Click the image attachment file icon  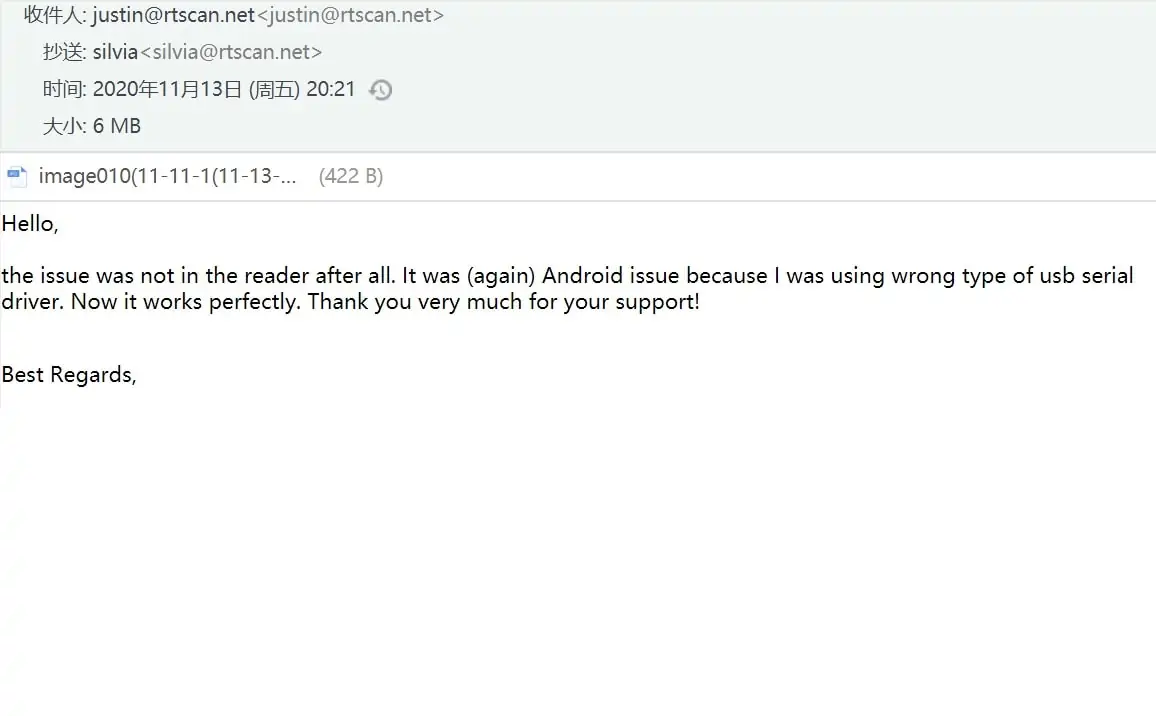17,177
